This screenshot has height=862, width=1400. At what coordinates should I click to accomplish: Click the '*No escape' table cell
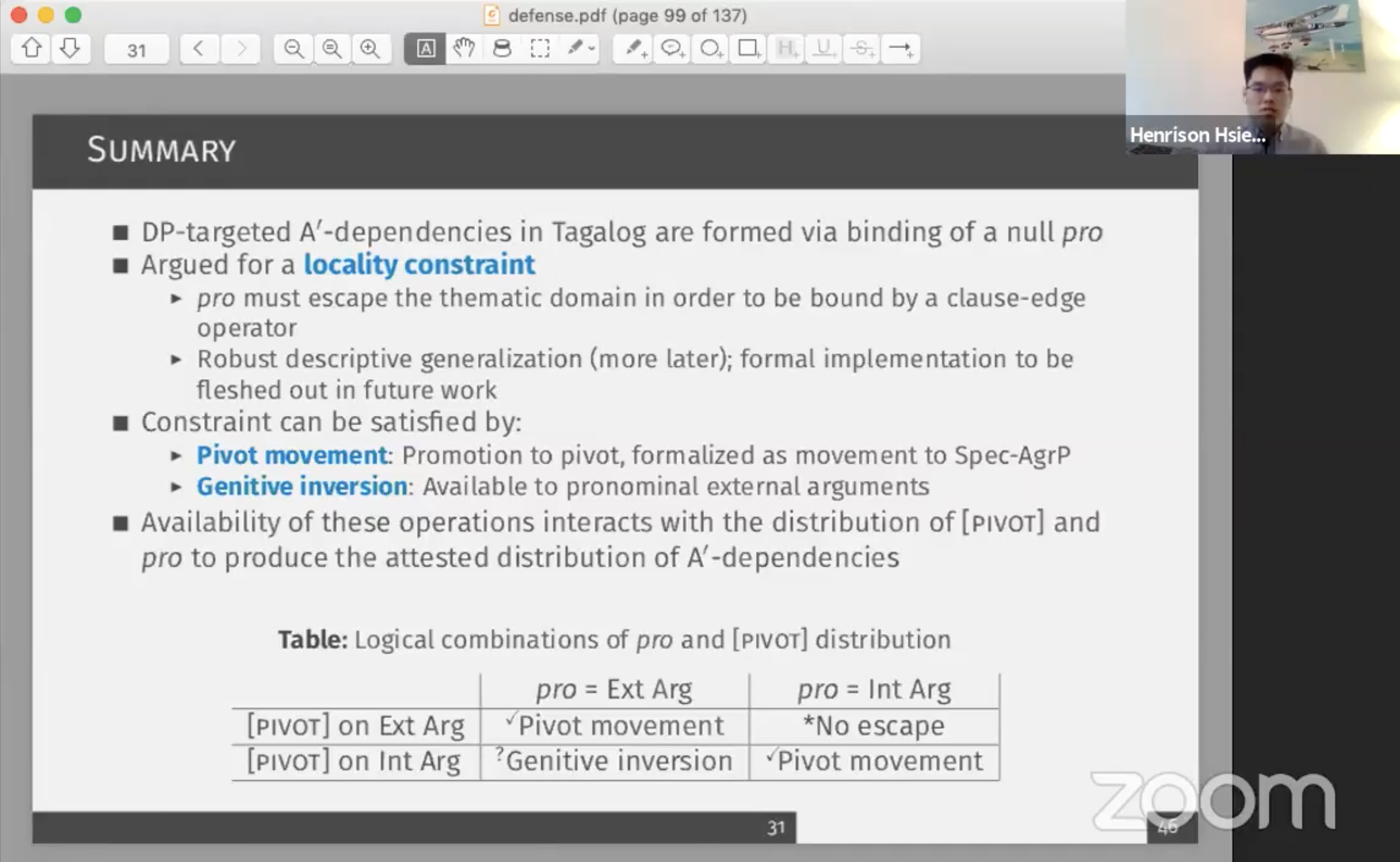pyautogui.click(x=874, y=726)
